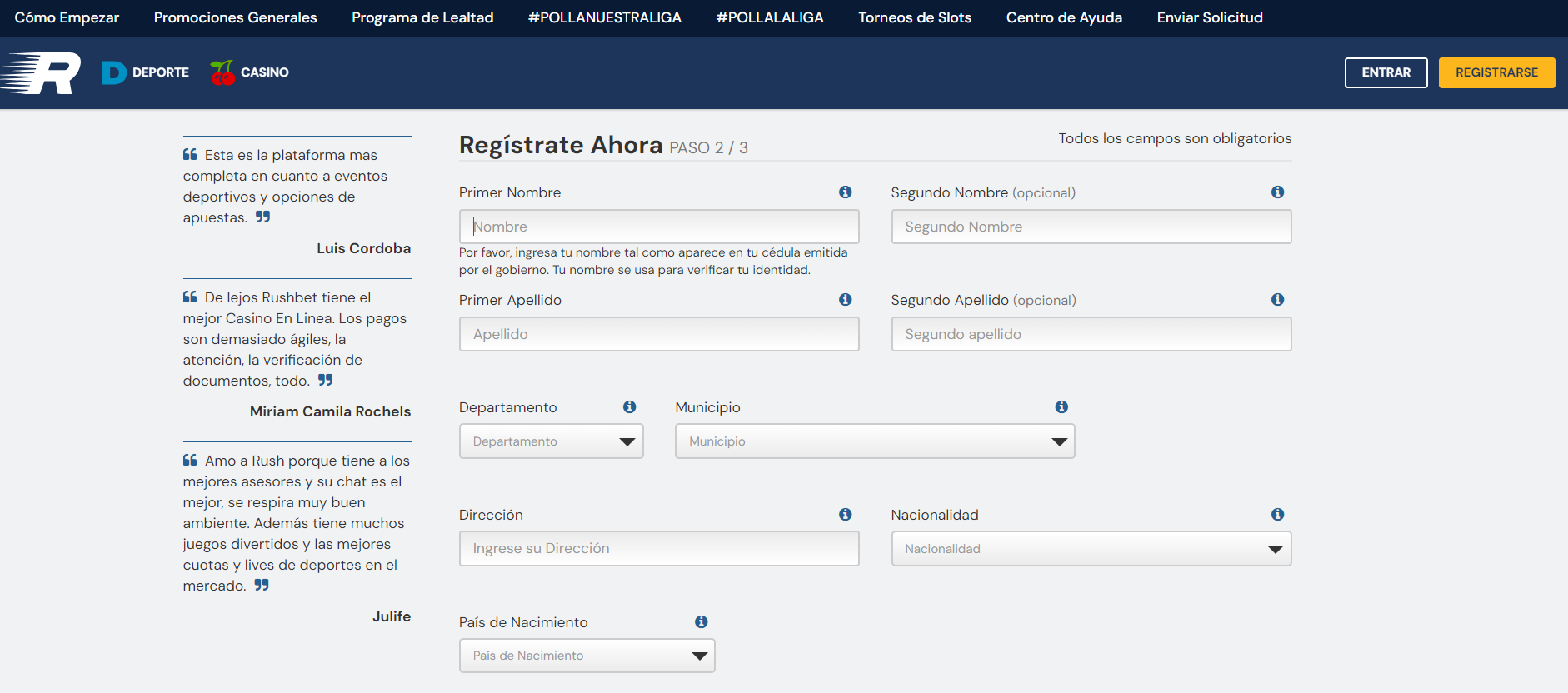
Task: Show info for Segundo Nombre field
Action: click(x=1277, y=192)
